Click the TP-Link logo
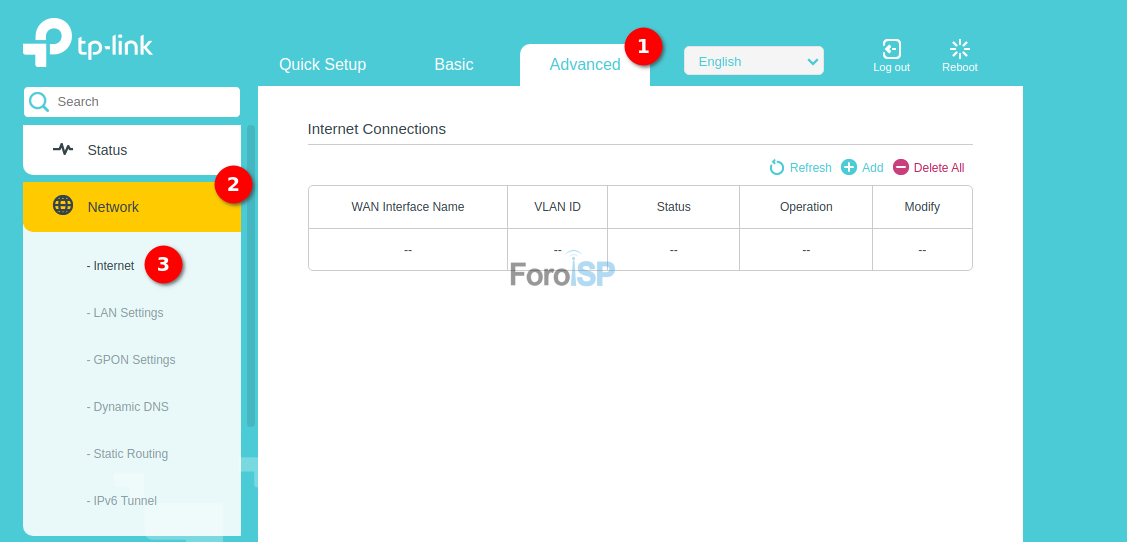Image resolution: width=1127 pixels, height=542 pixels. click(x=88, y=43)
